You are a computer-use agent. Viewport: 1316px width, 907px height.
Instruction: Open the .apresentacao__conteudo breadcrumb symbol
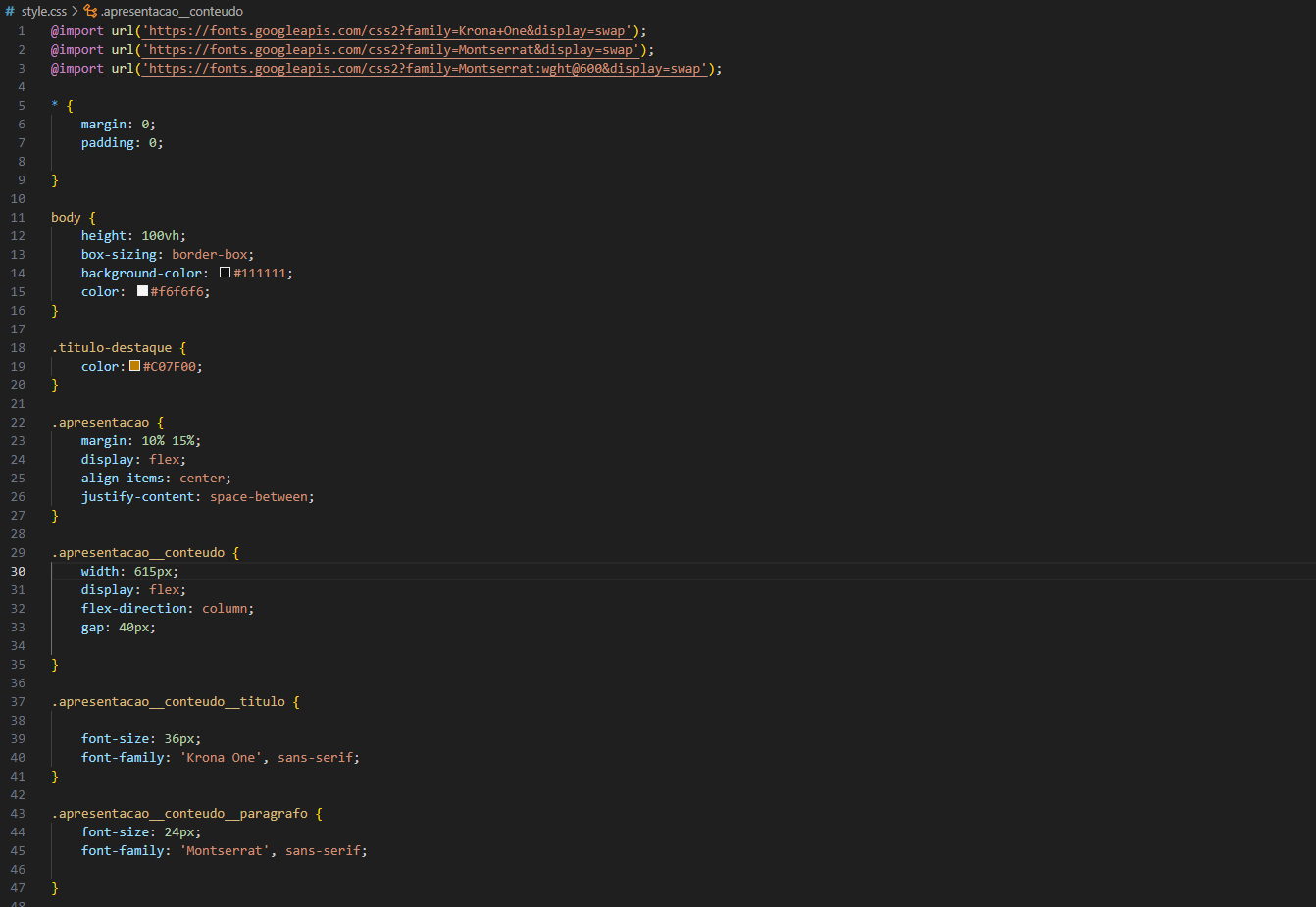(x=172, y=12)
